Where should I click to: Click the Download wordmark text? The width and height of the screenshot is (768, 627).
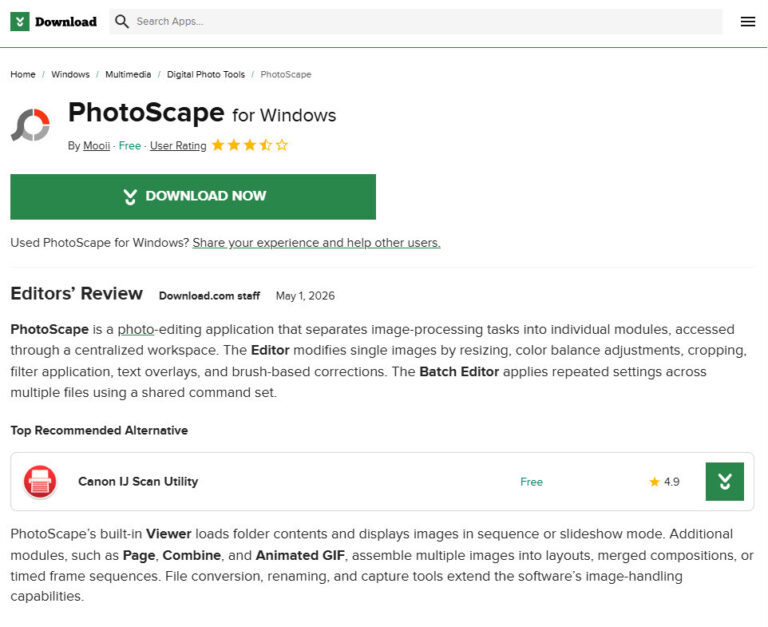tap(66, 22)
